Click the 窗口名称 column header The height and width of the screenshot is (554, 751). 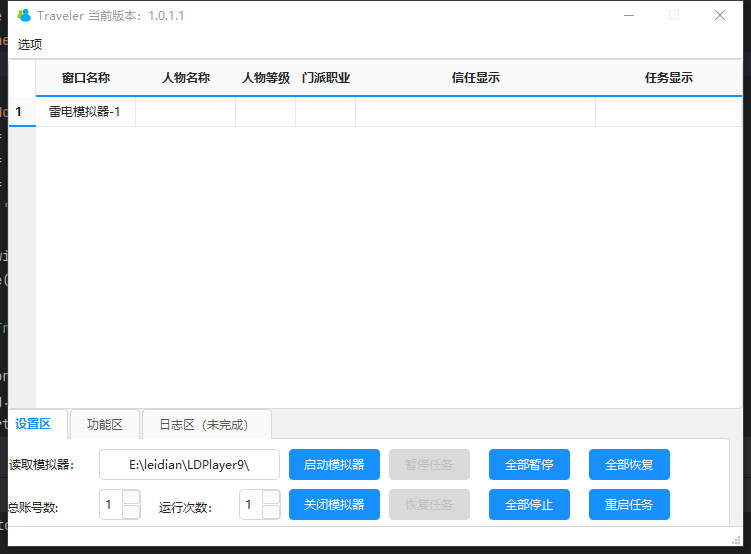86,78
